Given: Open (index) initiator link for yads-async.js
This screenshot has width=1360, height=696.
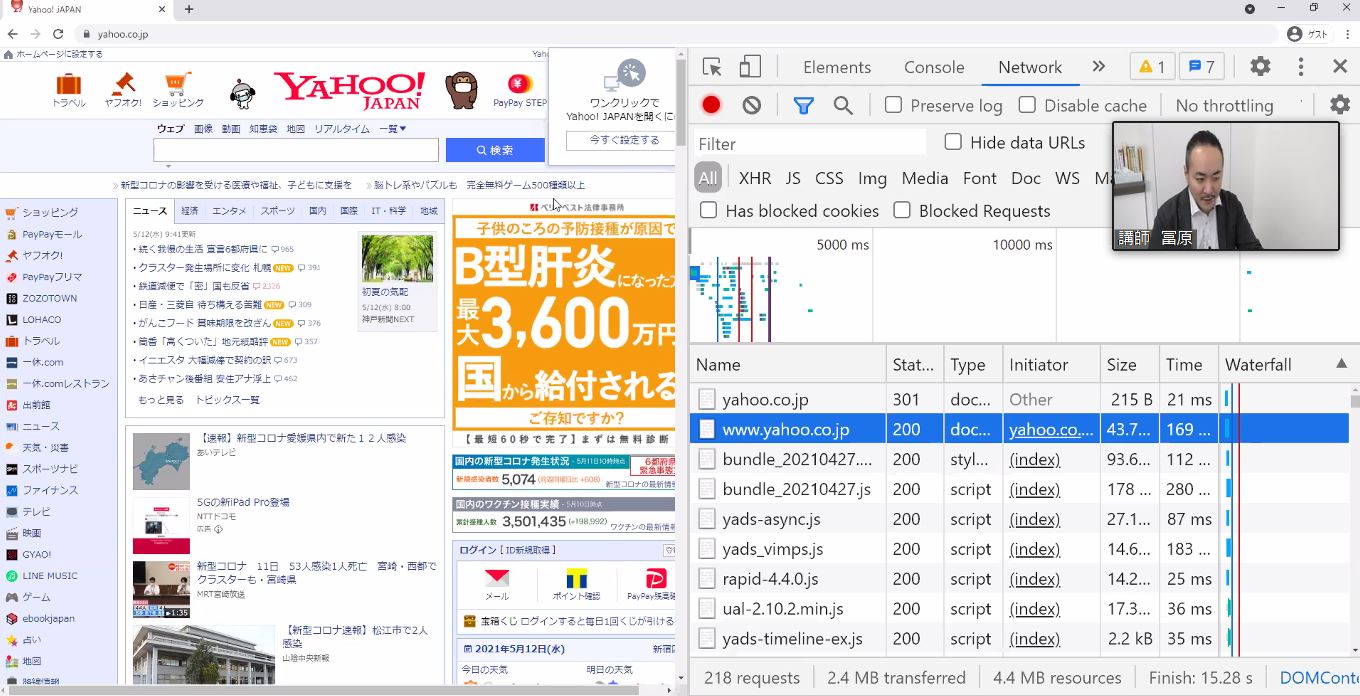Looking at the screenshot, I should (1034, 519).
